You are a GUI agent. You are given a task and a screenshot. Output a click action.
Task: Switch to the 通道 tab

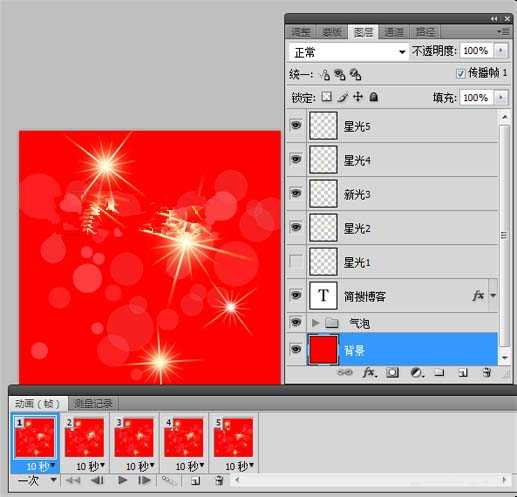pyautogui.click(x=394, y=32)
